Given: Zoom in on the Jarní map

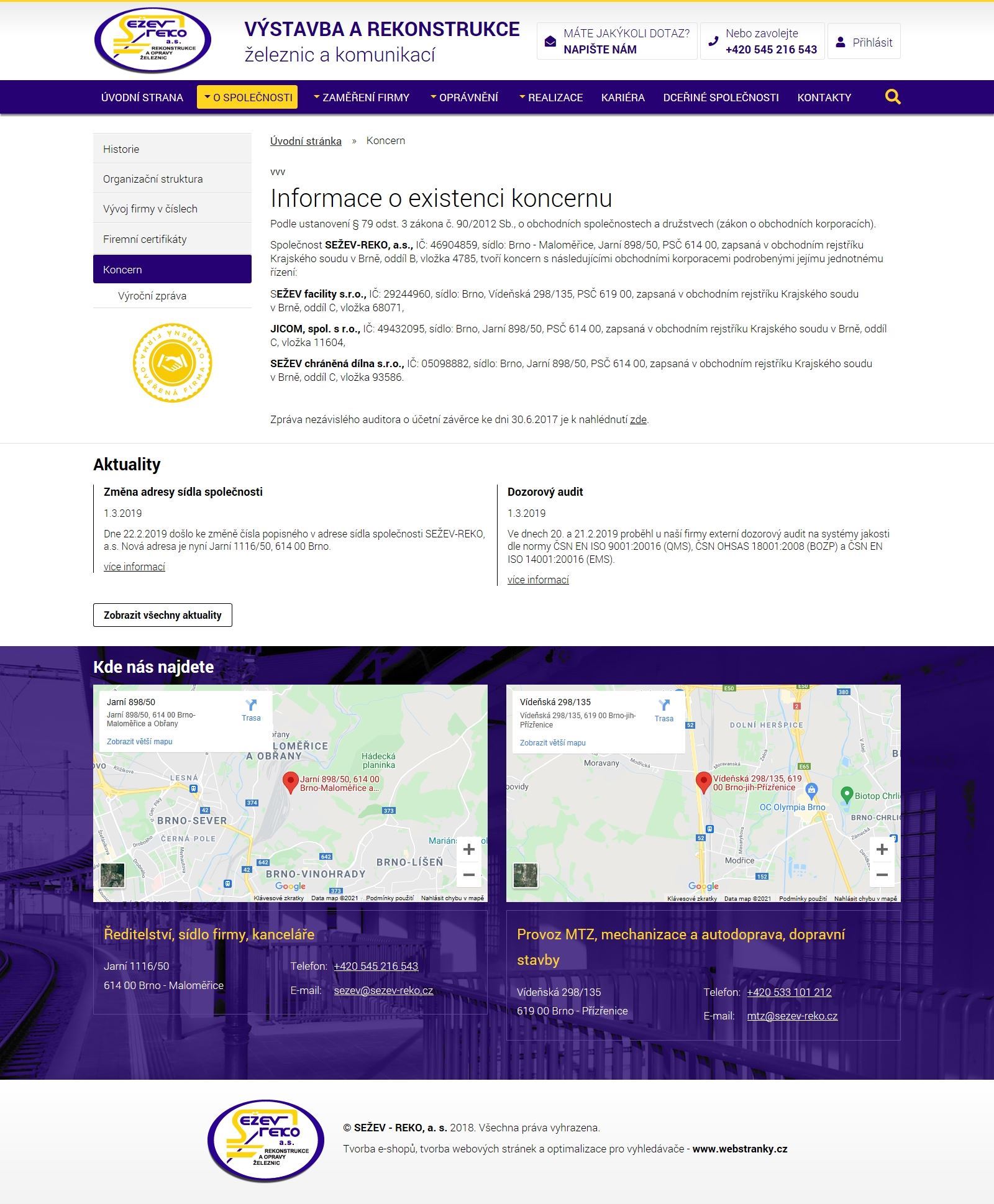Looking at the screenshot, I should (x=469, y=849).
